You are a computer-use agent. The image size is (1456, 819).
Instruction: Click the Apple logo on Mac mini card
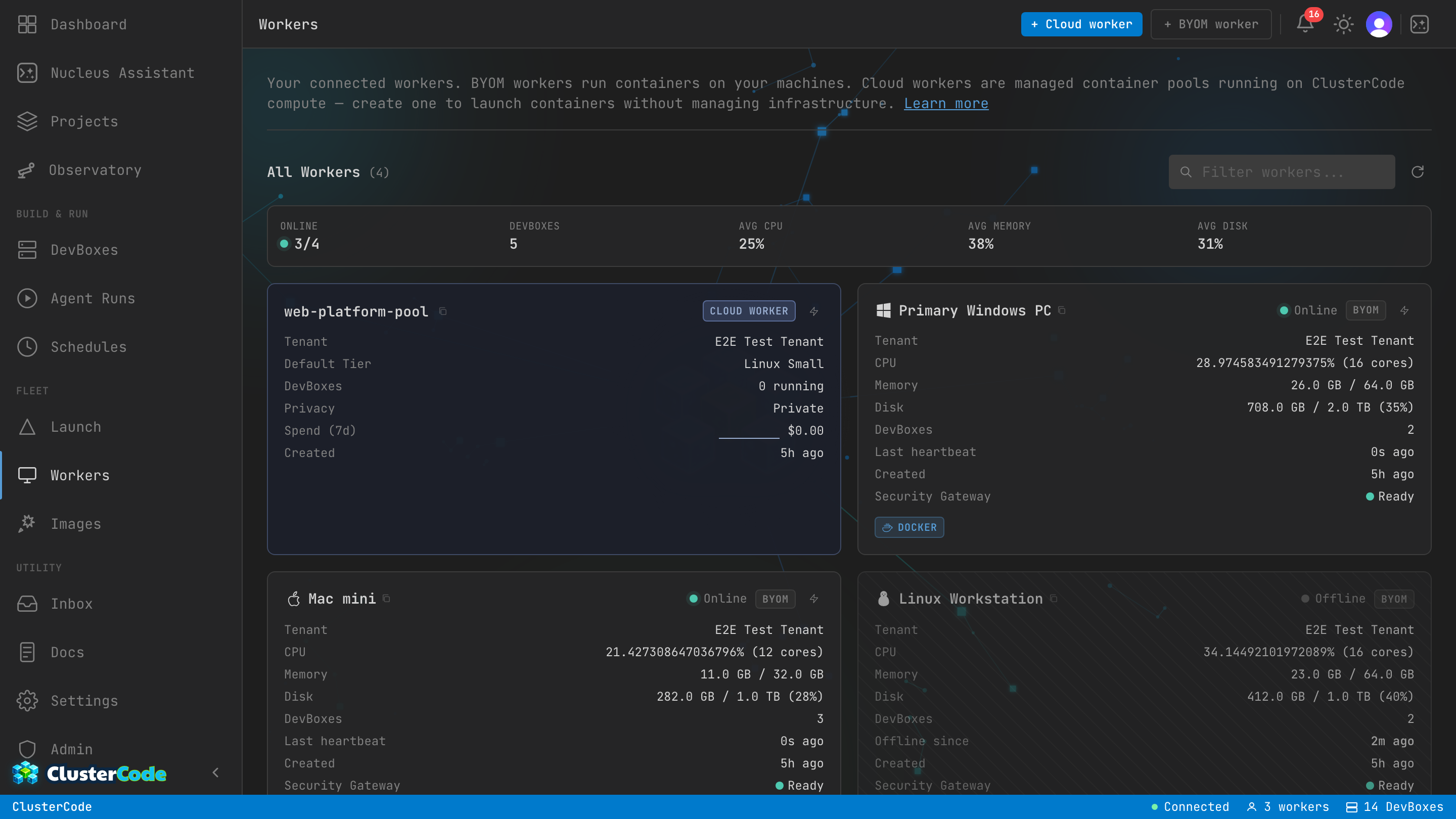tap(293, 599)
